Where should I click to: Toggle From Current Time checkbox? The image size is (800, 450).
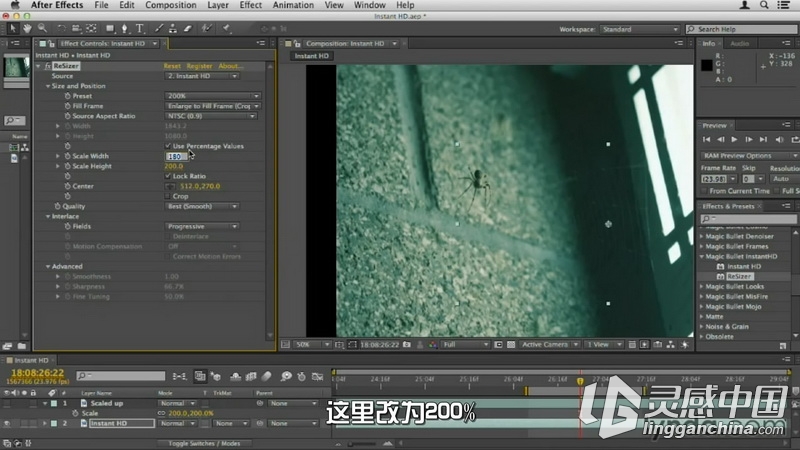point(704,191)
